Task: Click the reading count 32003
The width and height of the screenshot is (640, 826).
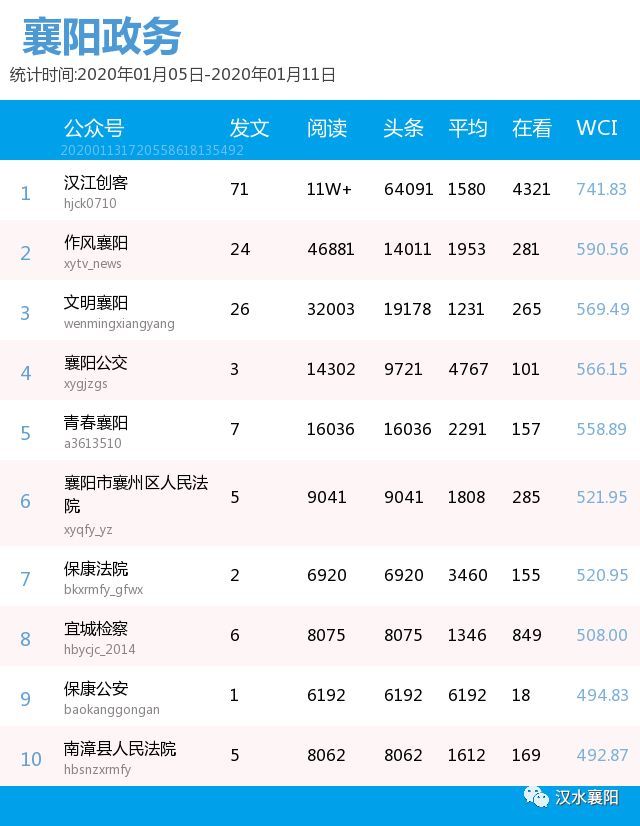Action: coord(331,309)
